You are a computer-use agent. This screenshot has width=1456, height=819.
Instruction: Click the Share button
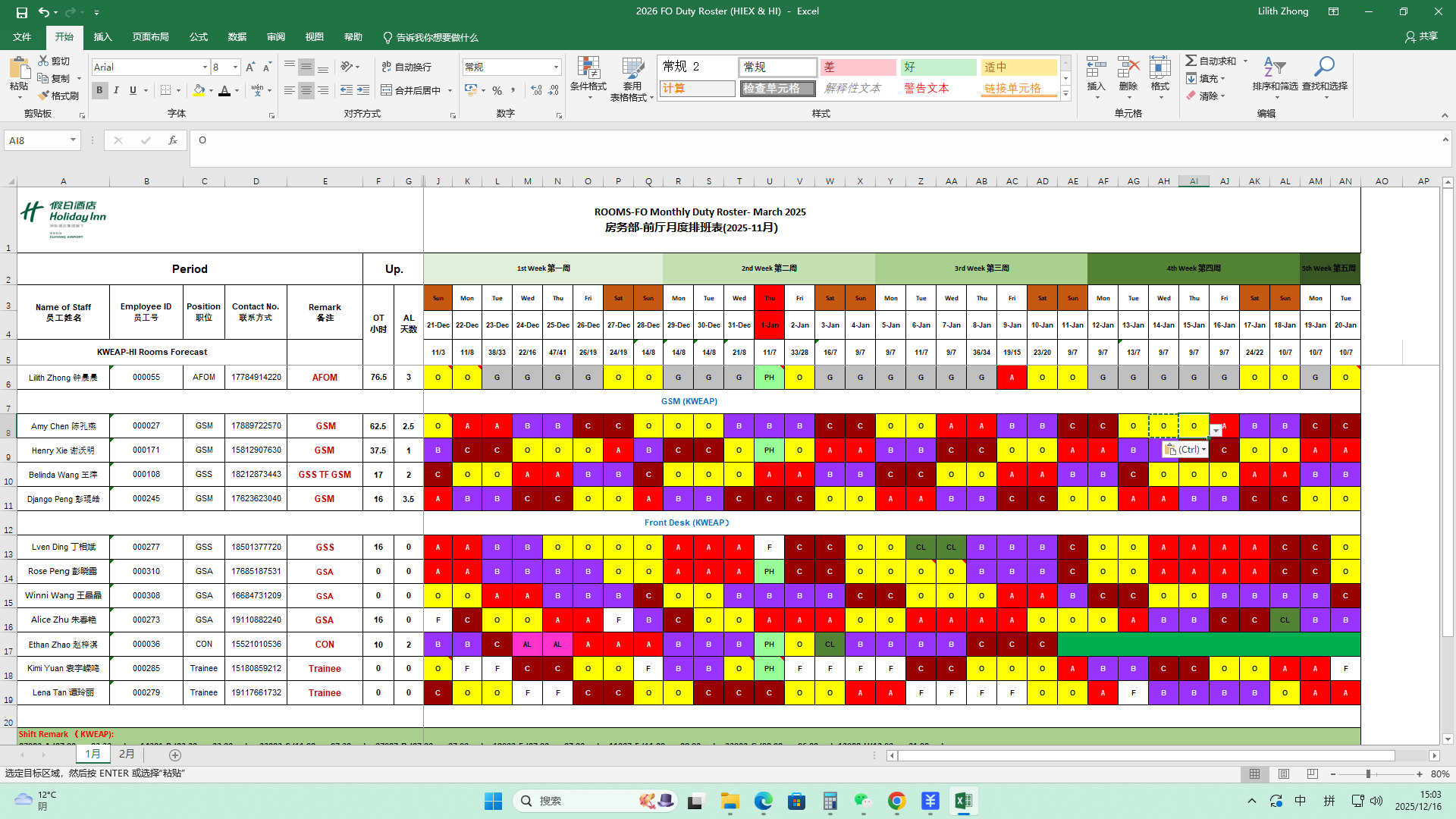(x=1421, y=36)
